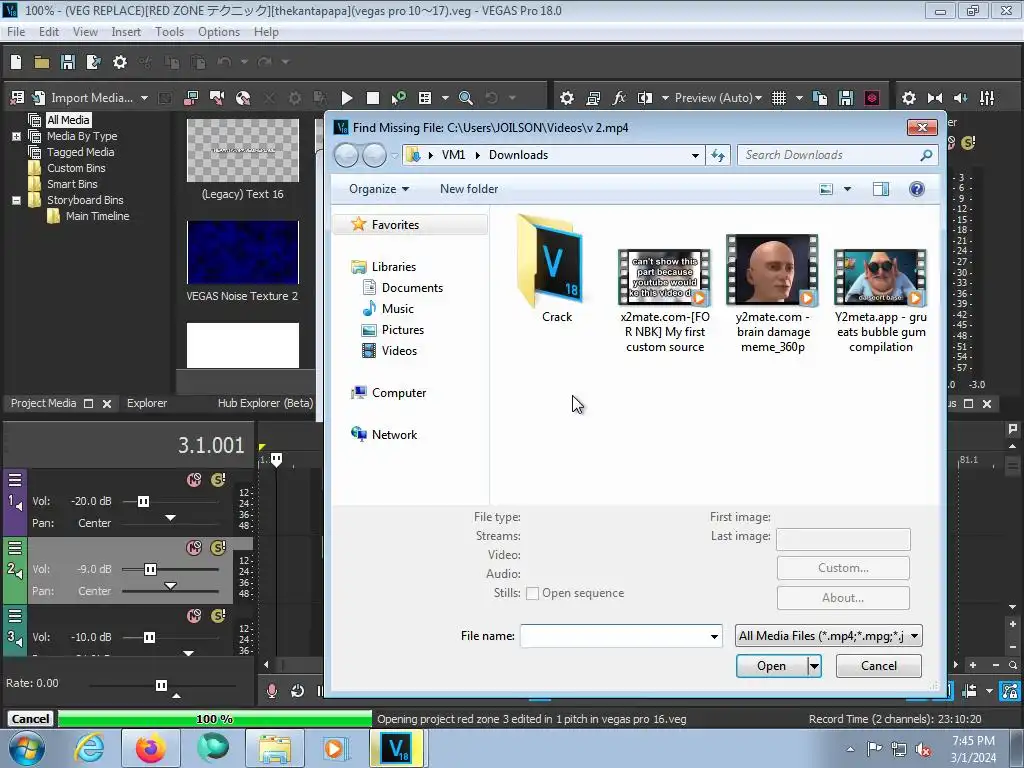Open the Project Media search magnifier
The width and height of the screenshot is (1024, 768).
coord(466,98)
